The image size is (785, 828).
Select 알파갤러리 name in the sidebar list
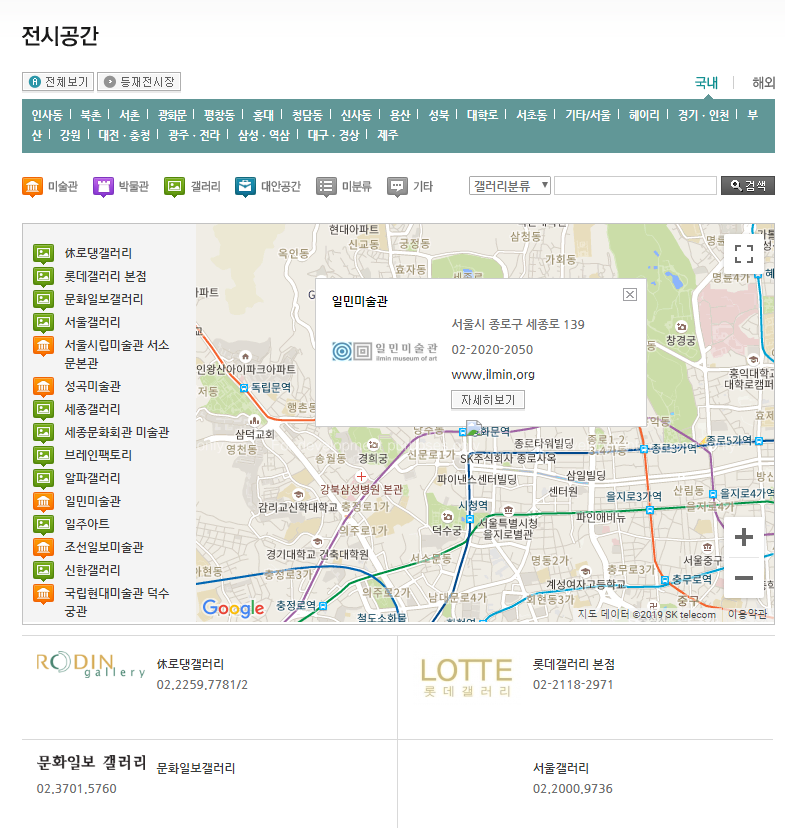click(x=92, y=478)
